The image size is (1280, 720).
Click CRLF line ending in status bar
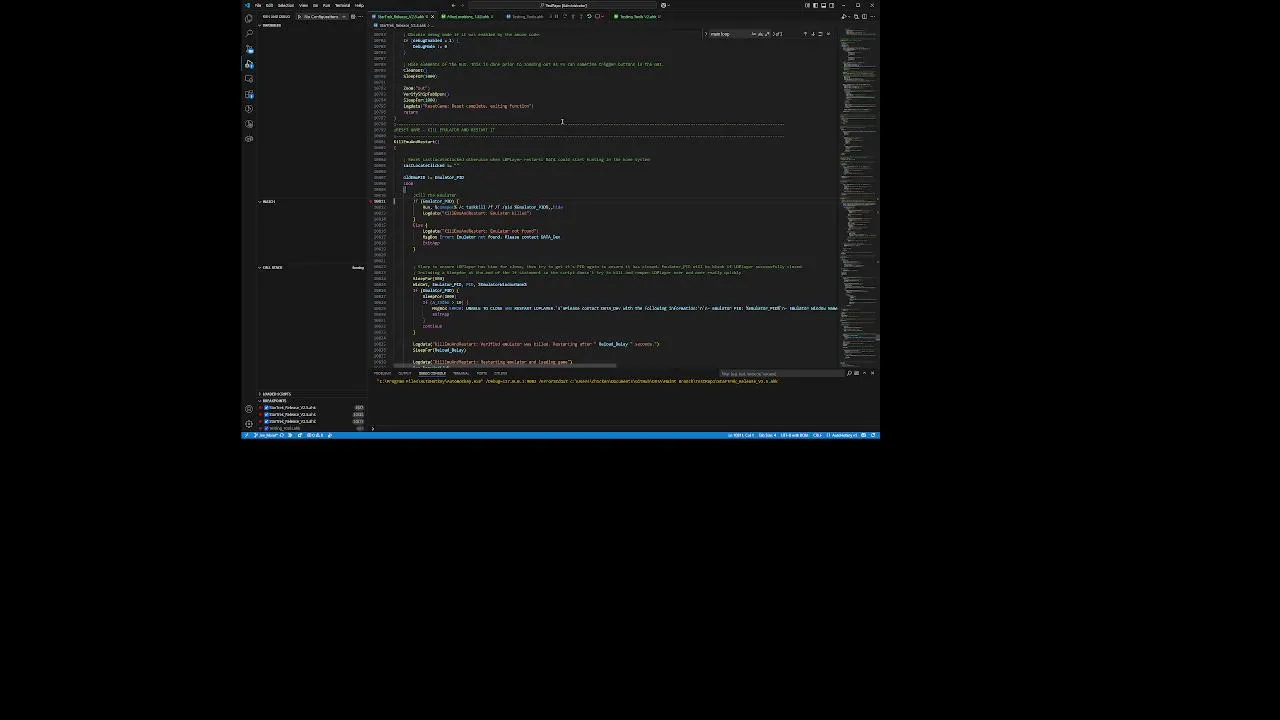click(x=817, y=435)
